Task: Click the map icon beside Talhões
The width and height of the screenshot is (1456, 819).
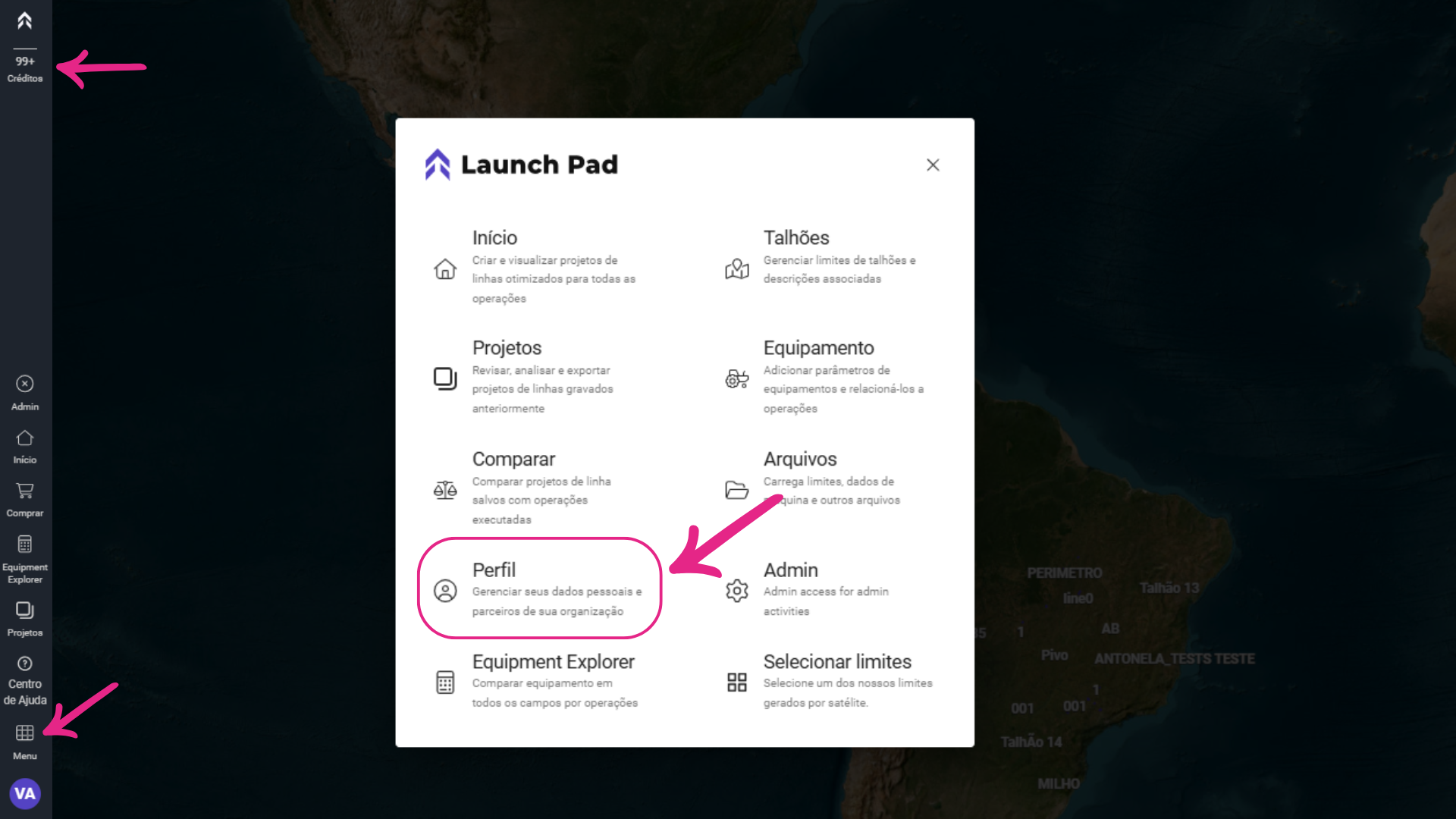Action: (x=737, y=268)
